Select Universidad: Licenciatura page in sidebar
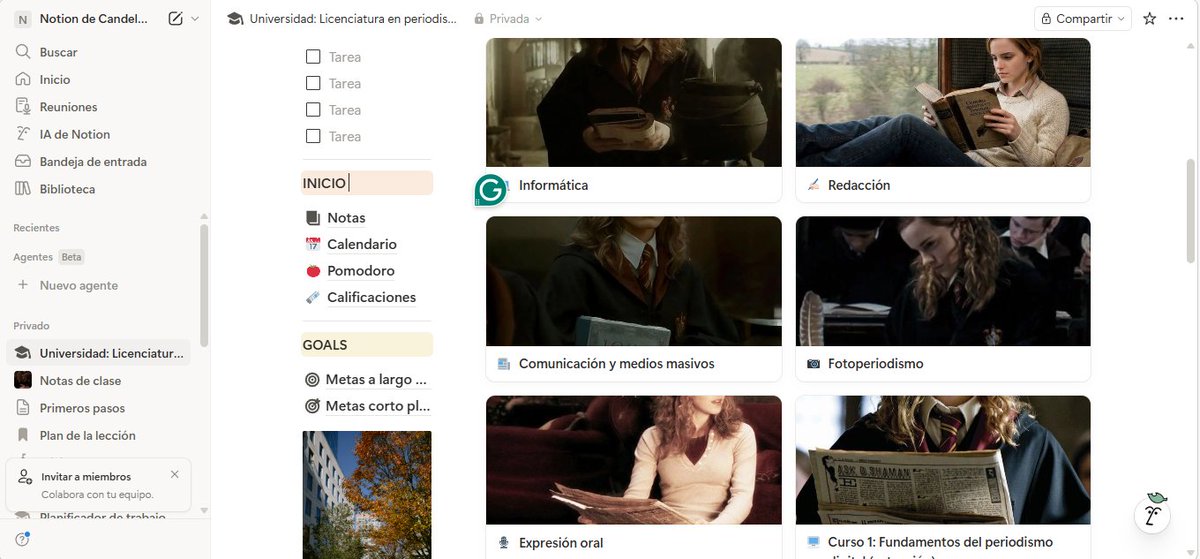This screenshot has height=559, width=1200. pyautogui.click(x=99, y=353)
